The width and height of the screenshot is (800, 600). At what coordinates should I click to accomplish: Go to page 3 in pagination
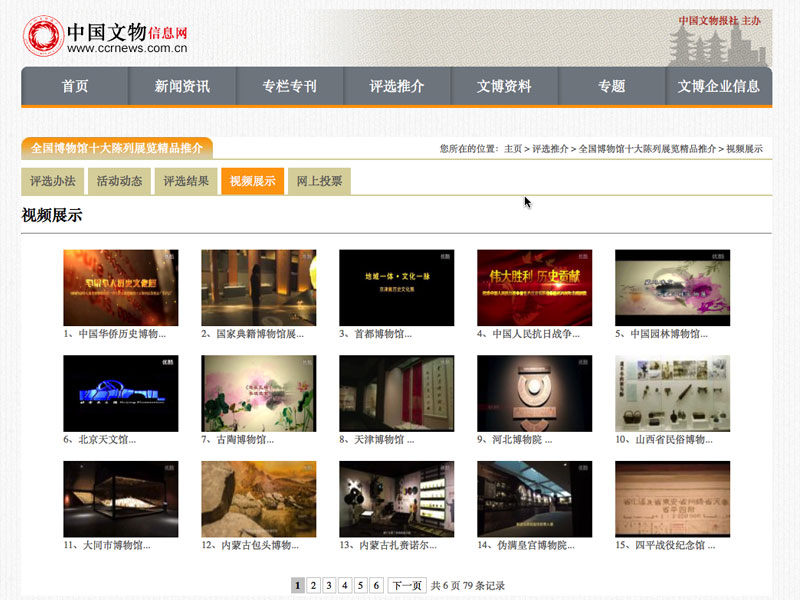329,585
